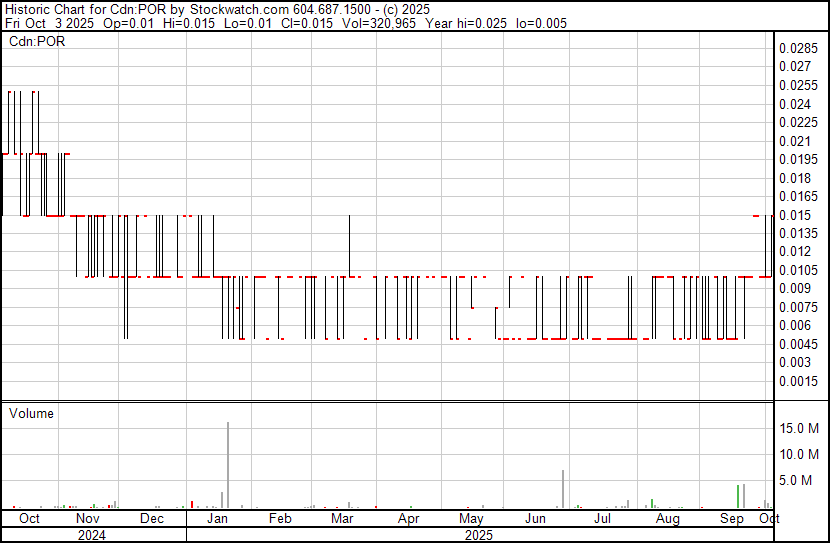Viewport: 830px width, 543px height.
Task: Click the 0.0015 bottom price axis label
Action: point(798,381)
